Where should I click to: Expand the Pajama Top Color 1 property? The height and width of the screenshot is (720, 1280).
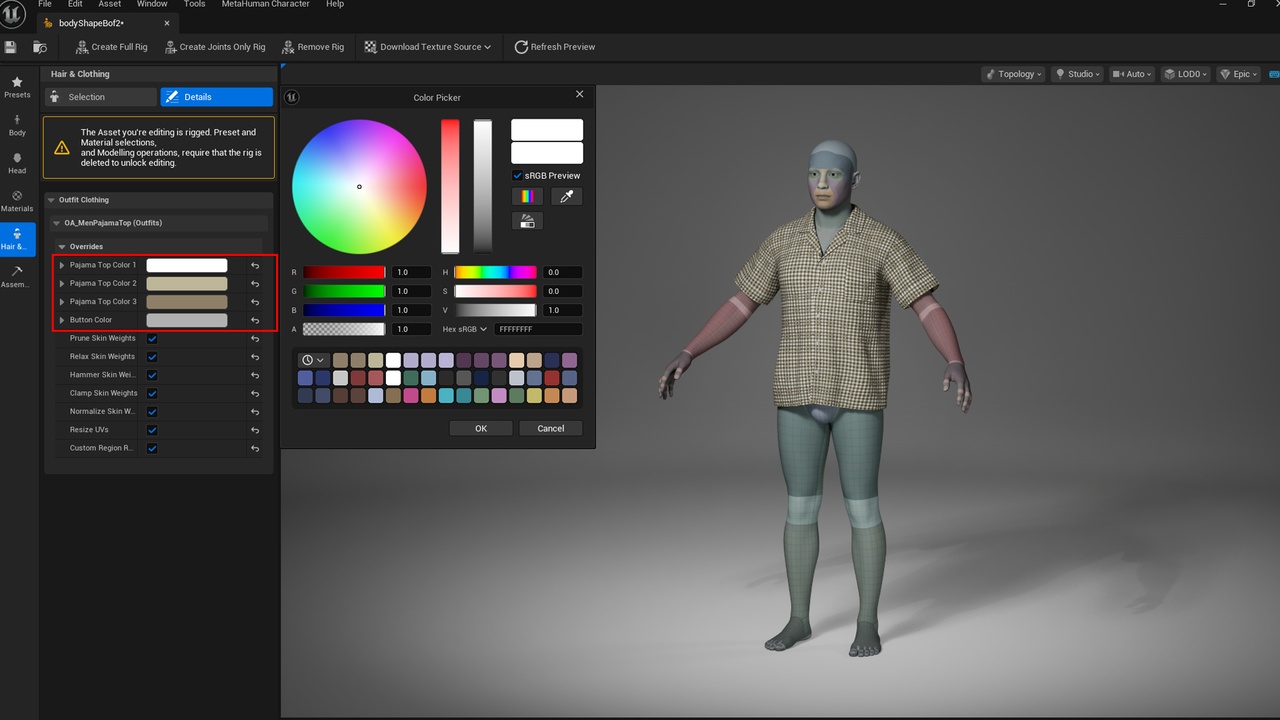click(62, 265)
